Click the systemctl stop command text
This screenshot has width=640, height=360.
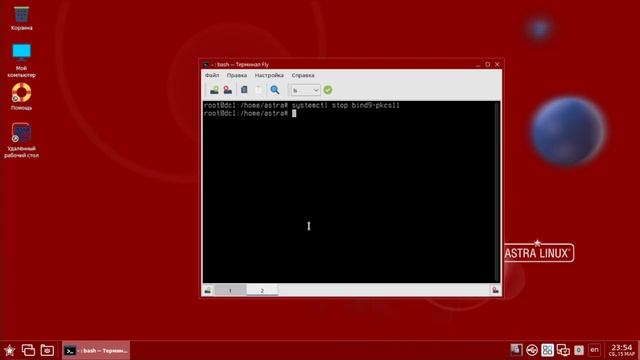pos(346,105)
